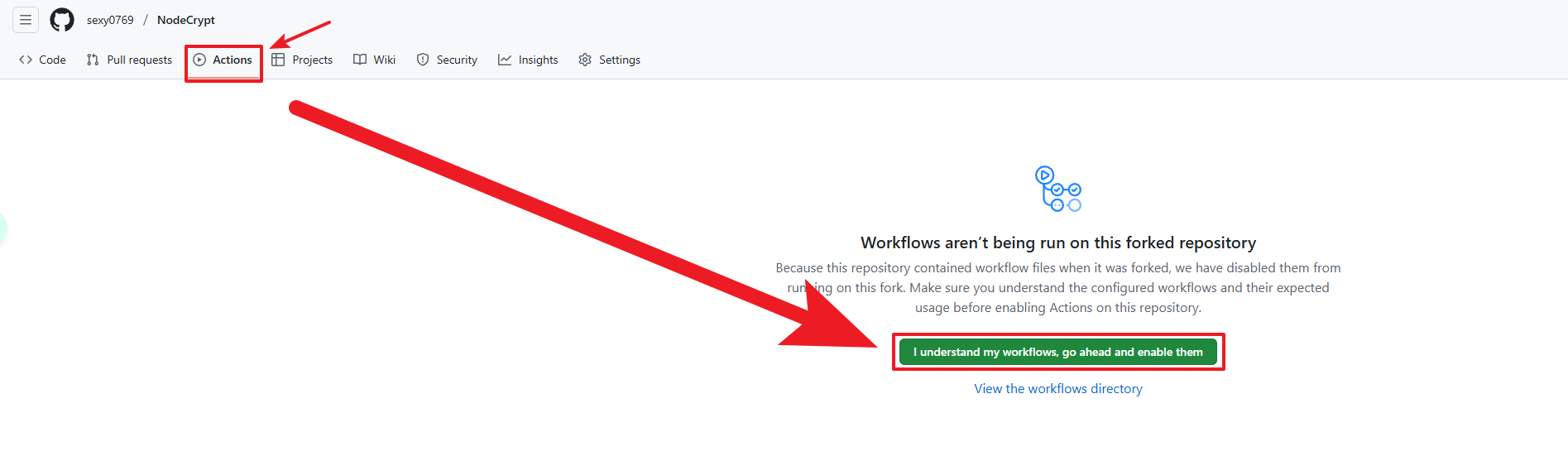1568x461 pixels.
Task: Follow the View the workflows directory link
Action: [x=1057, y=389]
